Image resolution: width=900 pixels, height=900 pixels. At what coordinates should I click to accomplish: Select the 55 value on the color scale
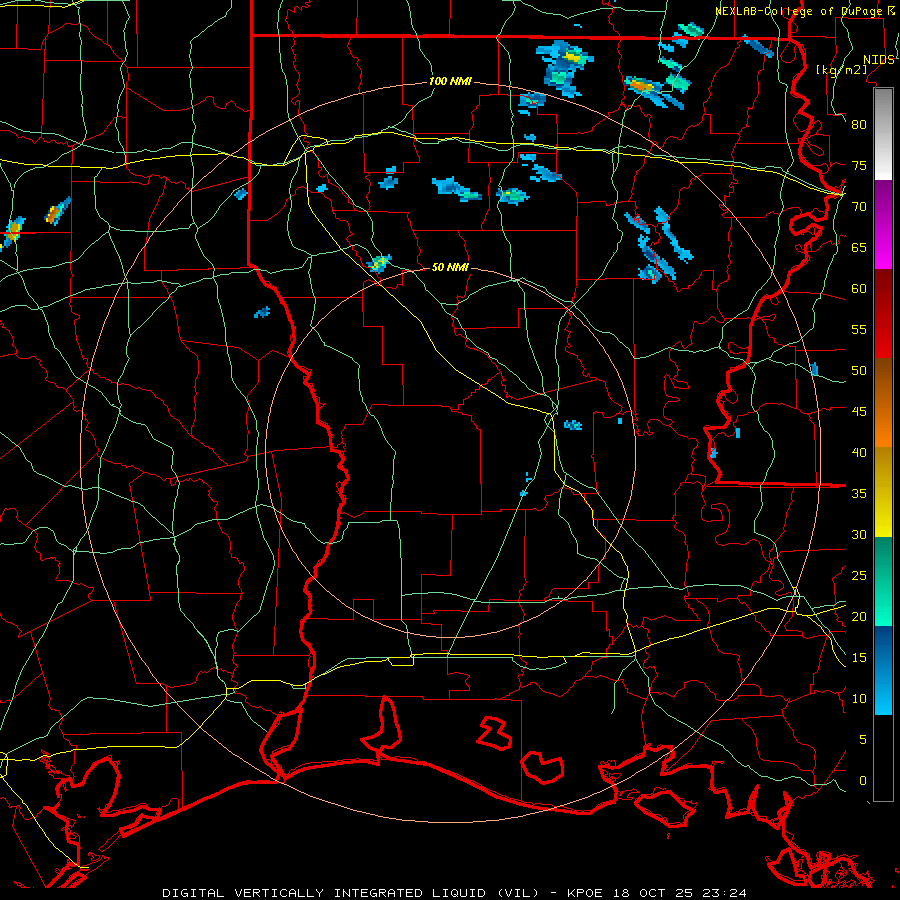[859, 329]
